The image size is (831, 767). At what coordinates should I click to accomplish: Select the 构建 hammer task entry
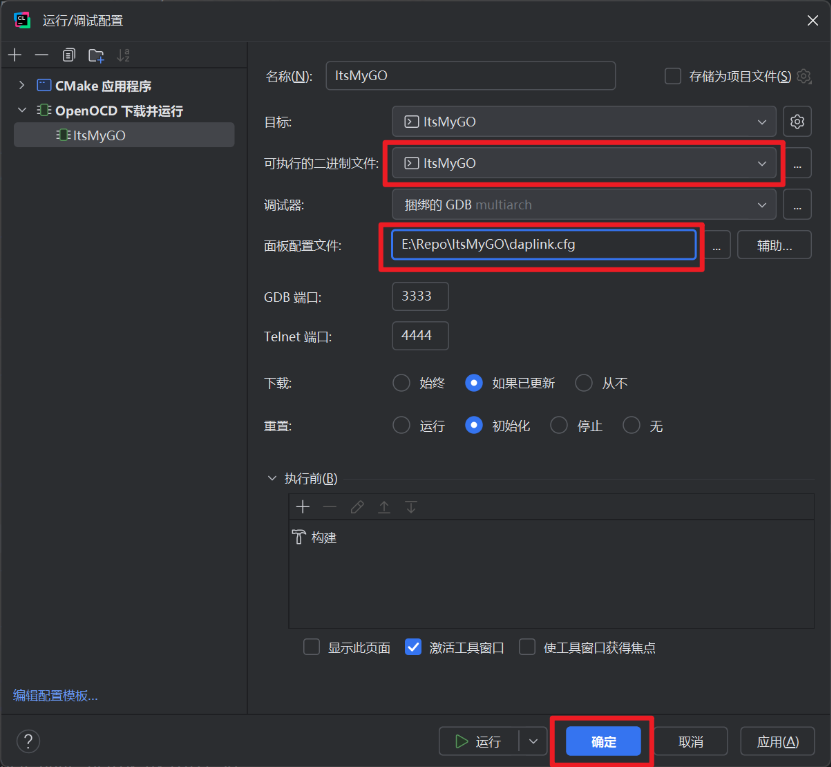click(x=314, y=537)
